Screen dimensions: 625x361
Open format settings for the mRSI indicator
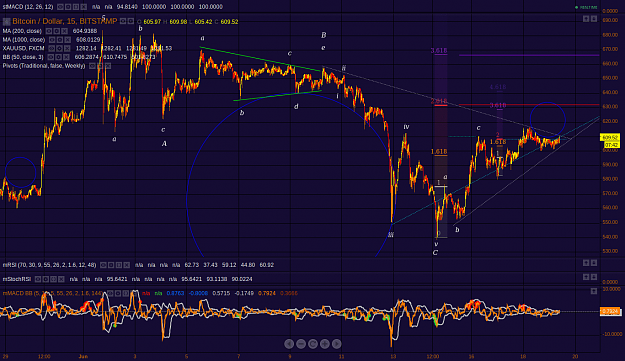point(111,265)
